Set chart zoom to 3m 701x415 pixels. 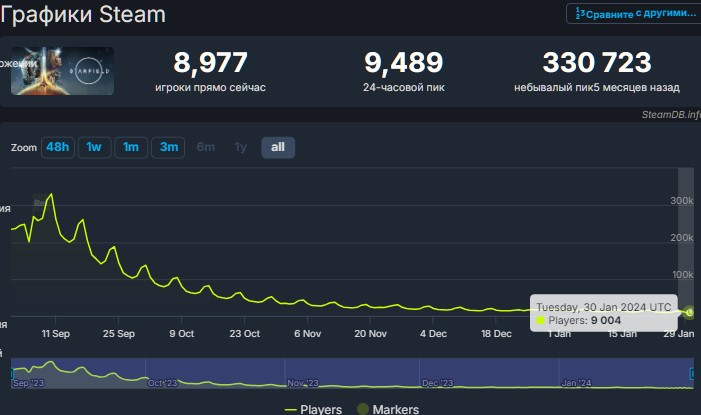(169, 147)
